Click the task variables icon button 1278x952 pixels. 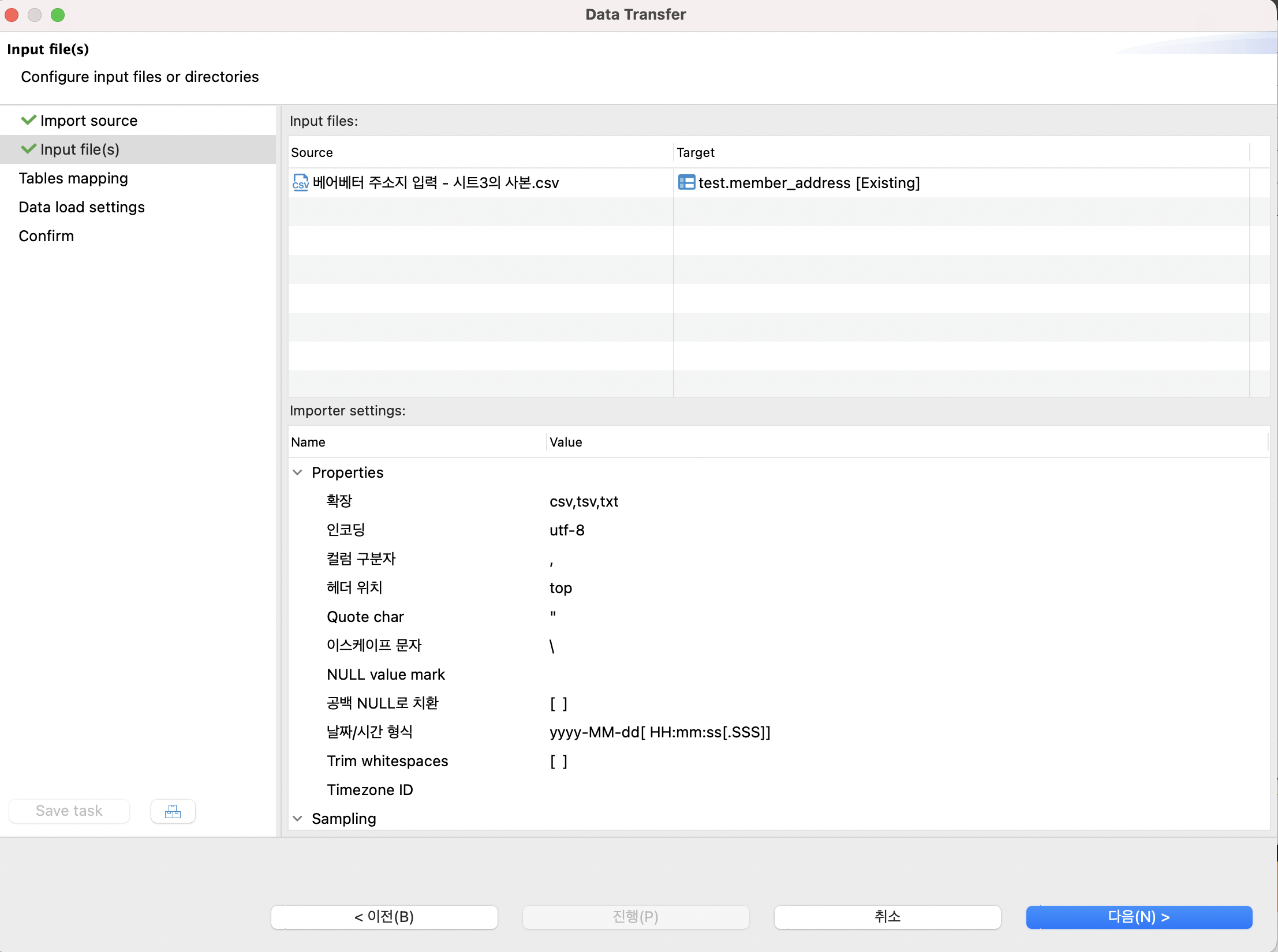[173, 811]
